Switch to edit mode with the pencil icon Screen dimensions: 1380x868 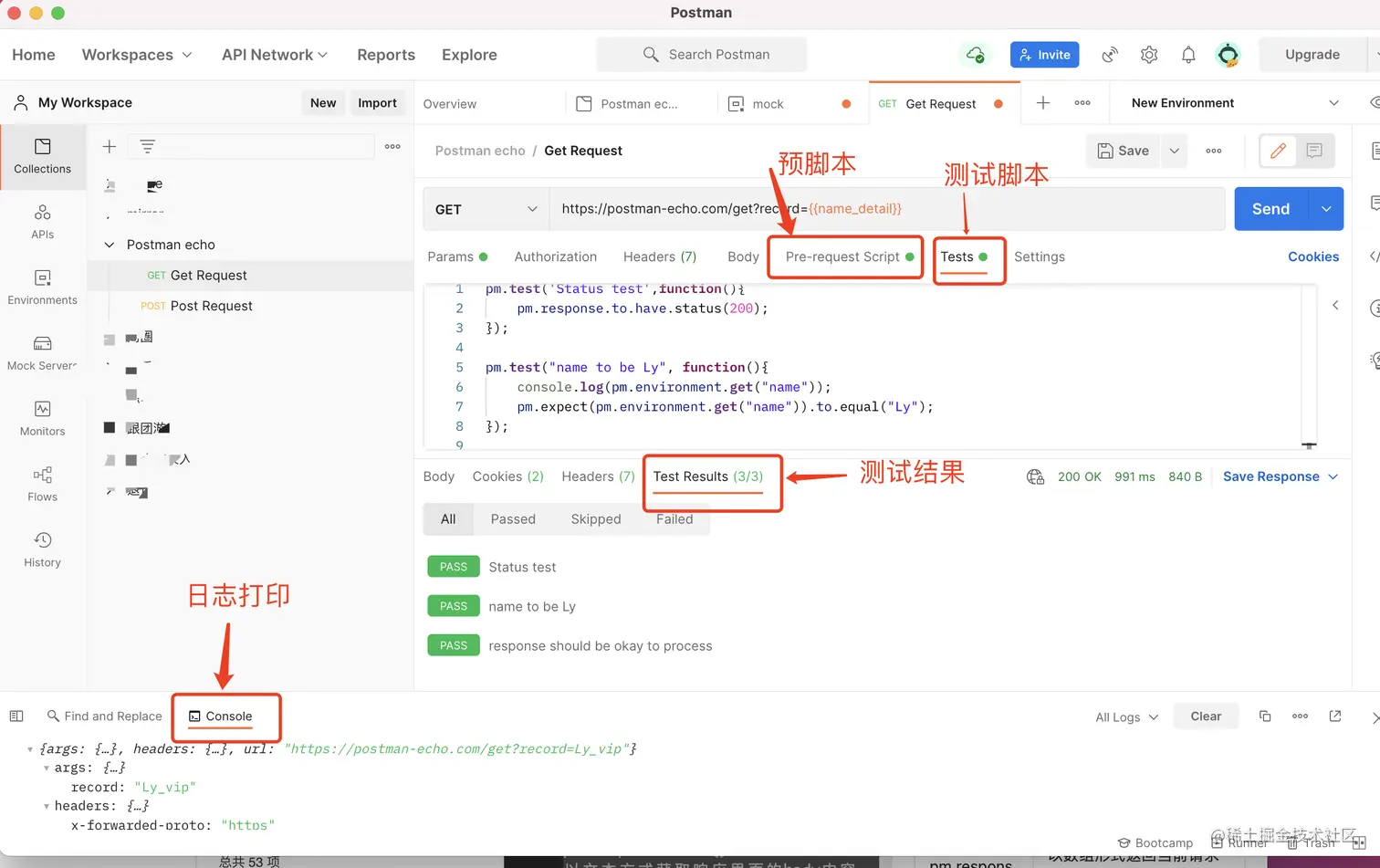point(1278,151)
